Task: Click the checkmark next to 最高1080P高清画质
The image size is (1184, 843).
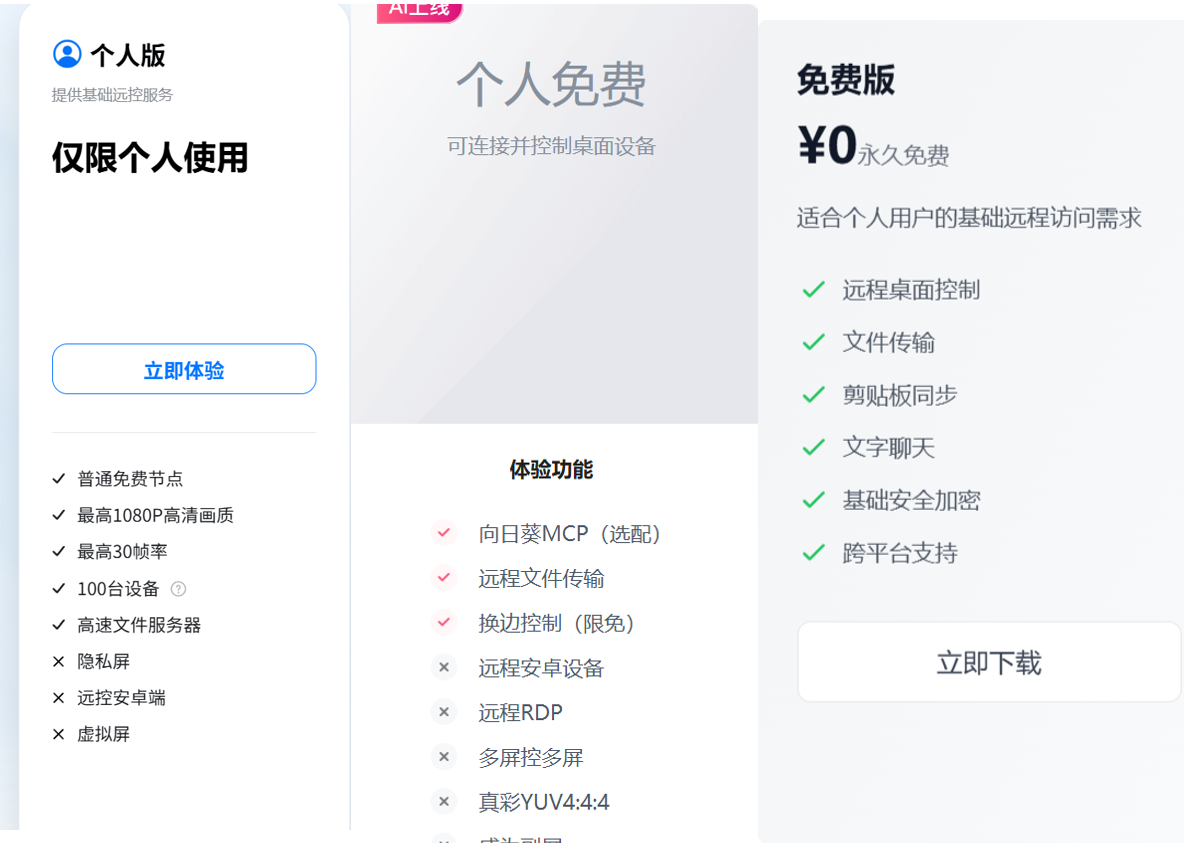Action: click(x=59, y=515)
